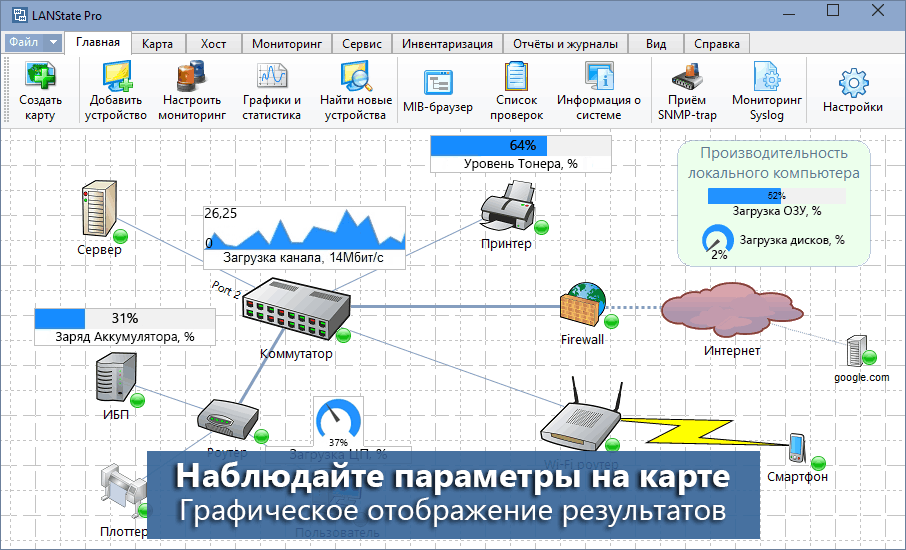
Task: Select the Коммутатор switch device on map
Action: (x=294, y=311)
